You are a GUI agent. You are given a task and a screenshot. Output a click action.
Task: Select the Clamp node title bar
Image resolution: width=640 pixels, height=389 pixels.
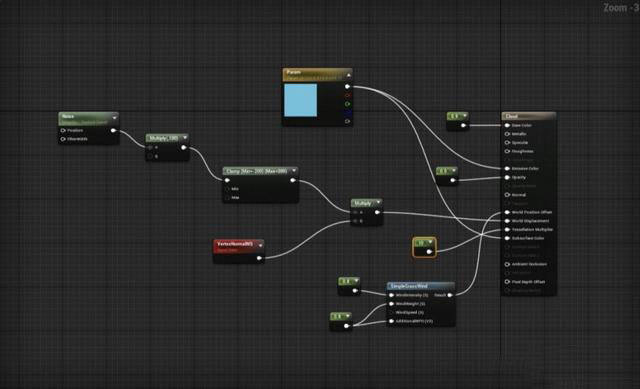pyautogui.click(x=260, y=171)
